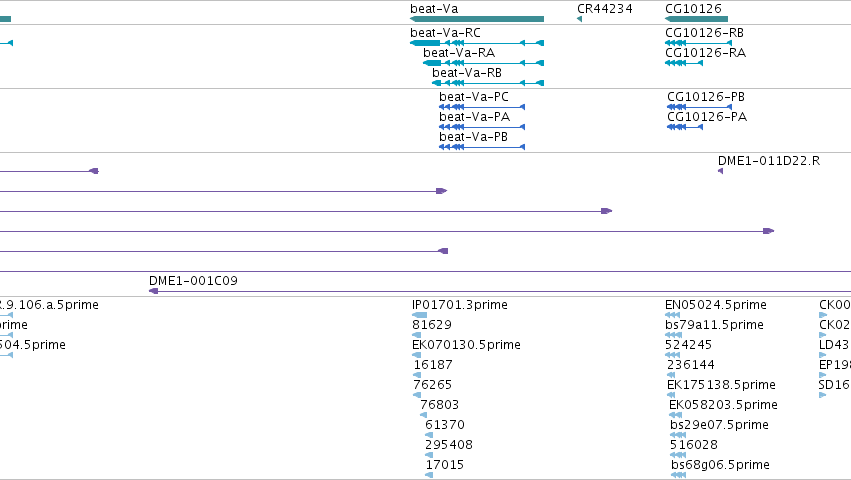Select the 76803 feature label
The image size is (851, 480).
click(x=440, y=405)
